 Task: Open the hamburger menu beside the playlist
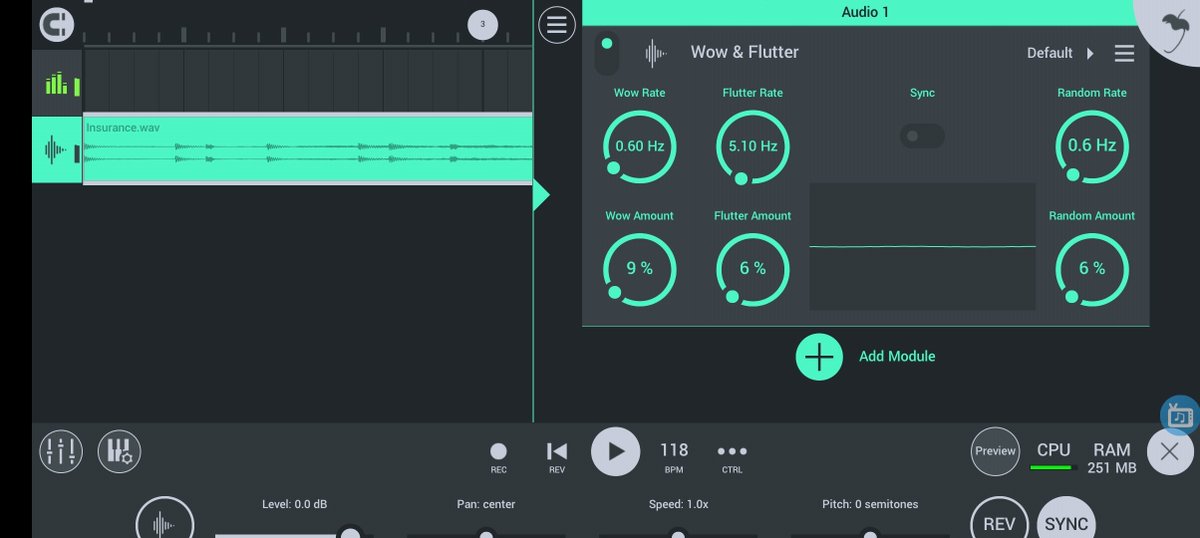[x=557, y=24]
